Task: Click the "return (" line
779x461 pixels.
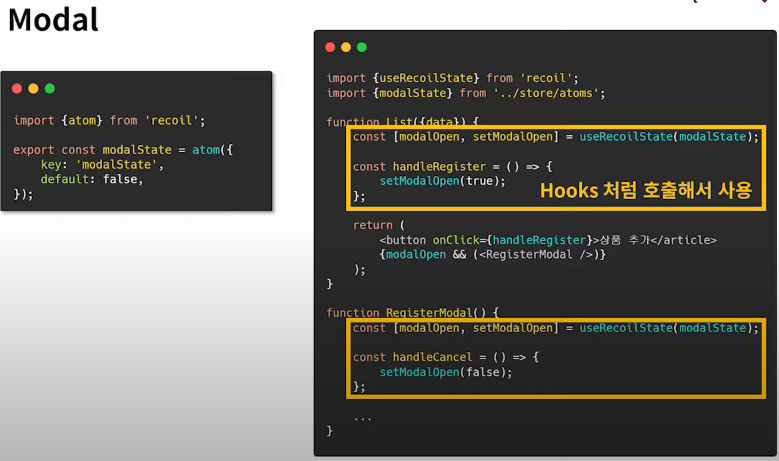Action: 379,225
